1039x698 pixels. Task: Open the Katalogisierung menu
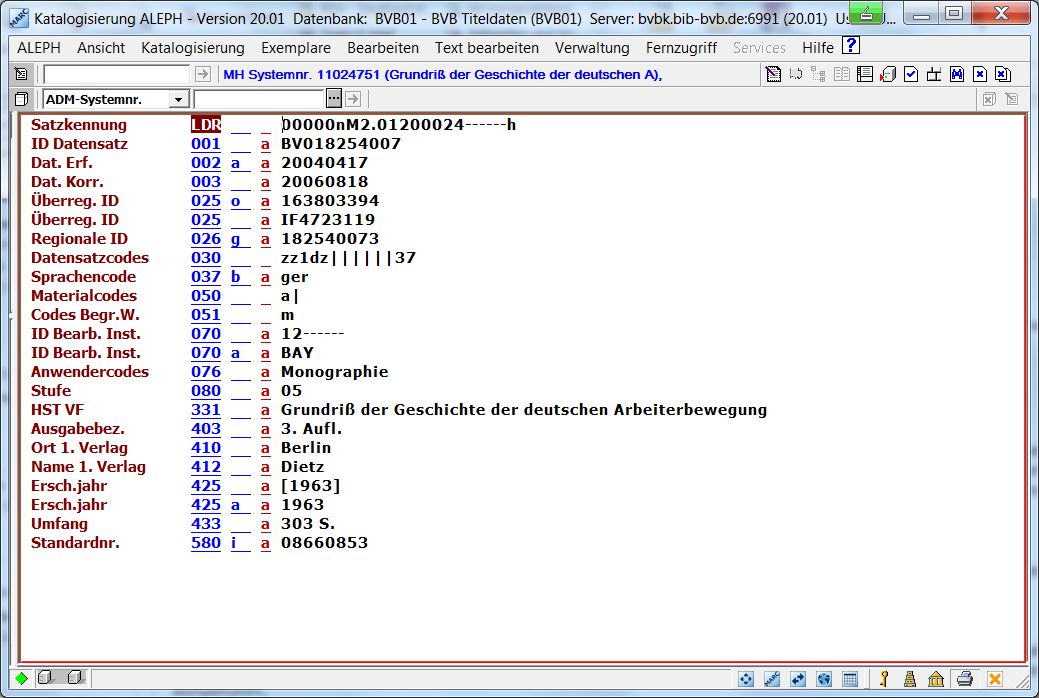192,48
